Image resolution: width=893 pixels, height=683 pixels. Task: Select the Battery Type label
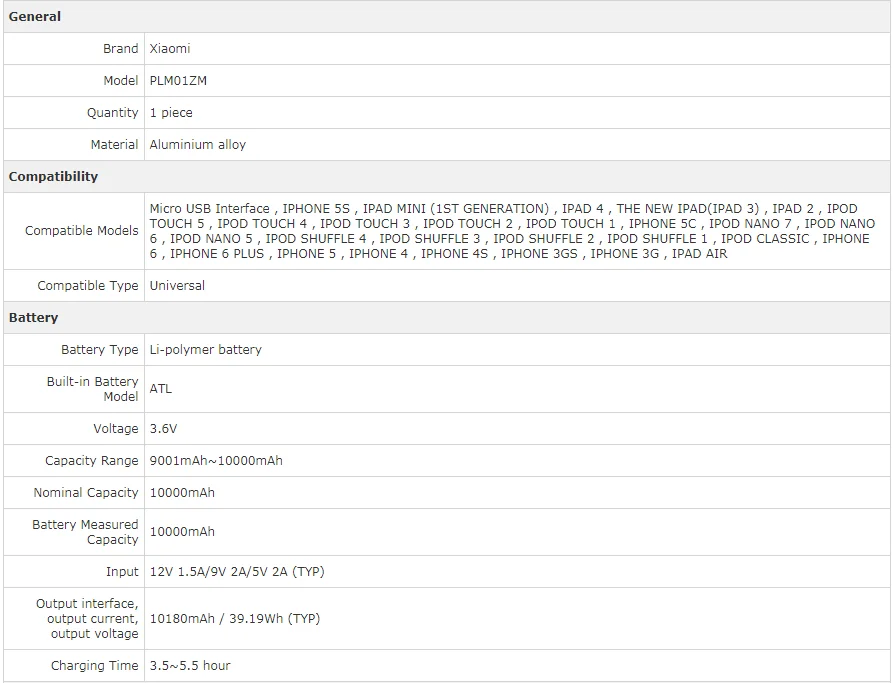coord(100,349)
